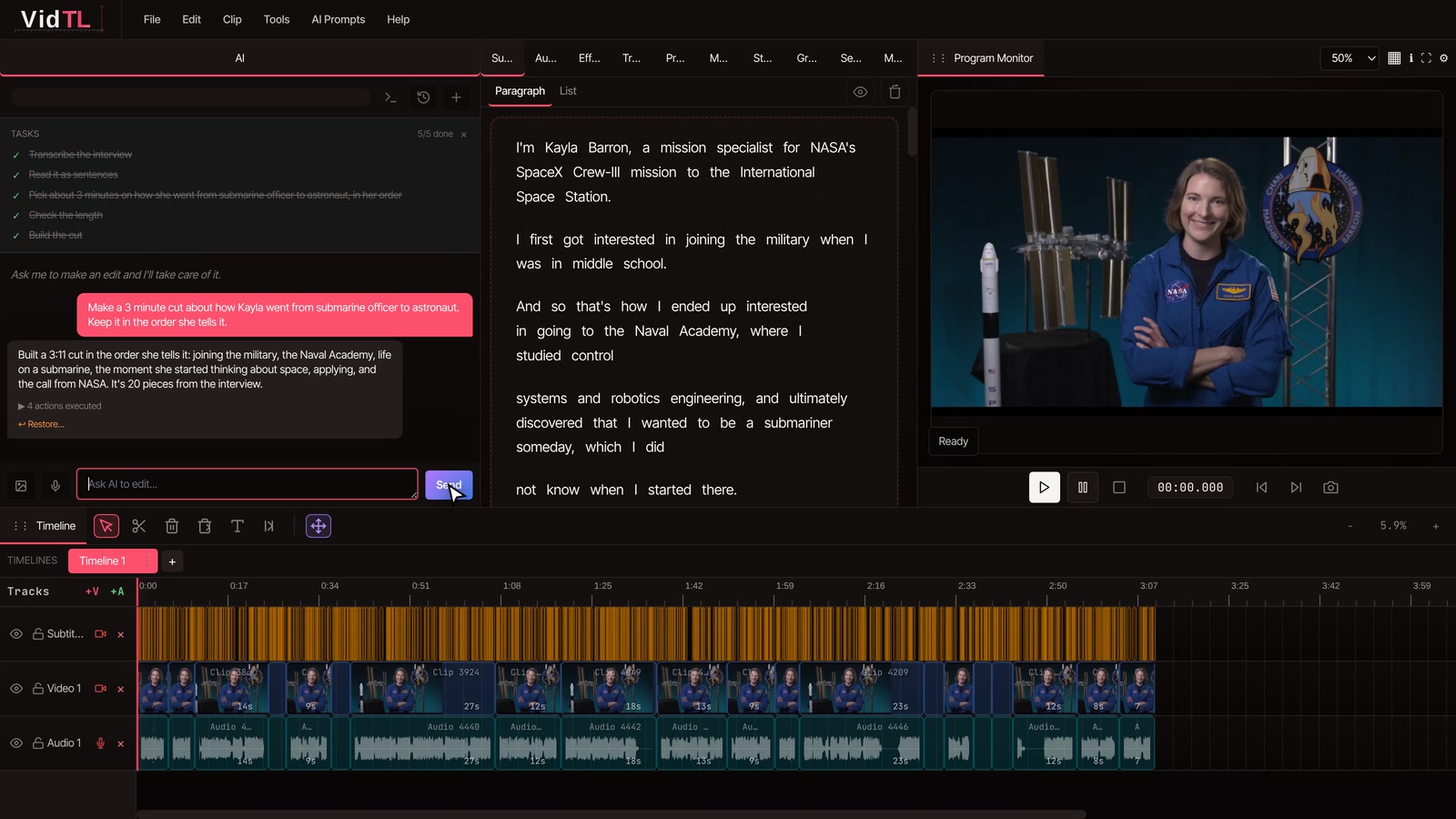
Task: Hide the Audio 1 track
Action: tap(16, 743)
